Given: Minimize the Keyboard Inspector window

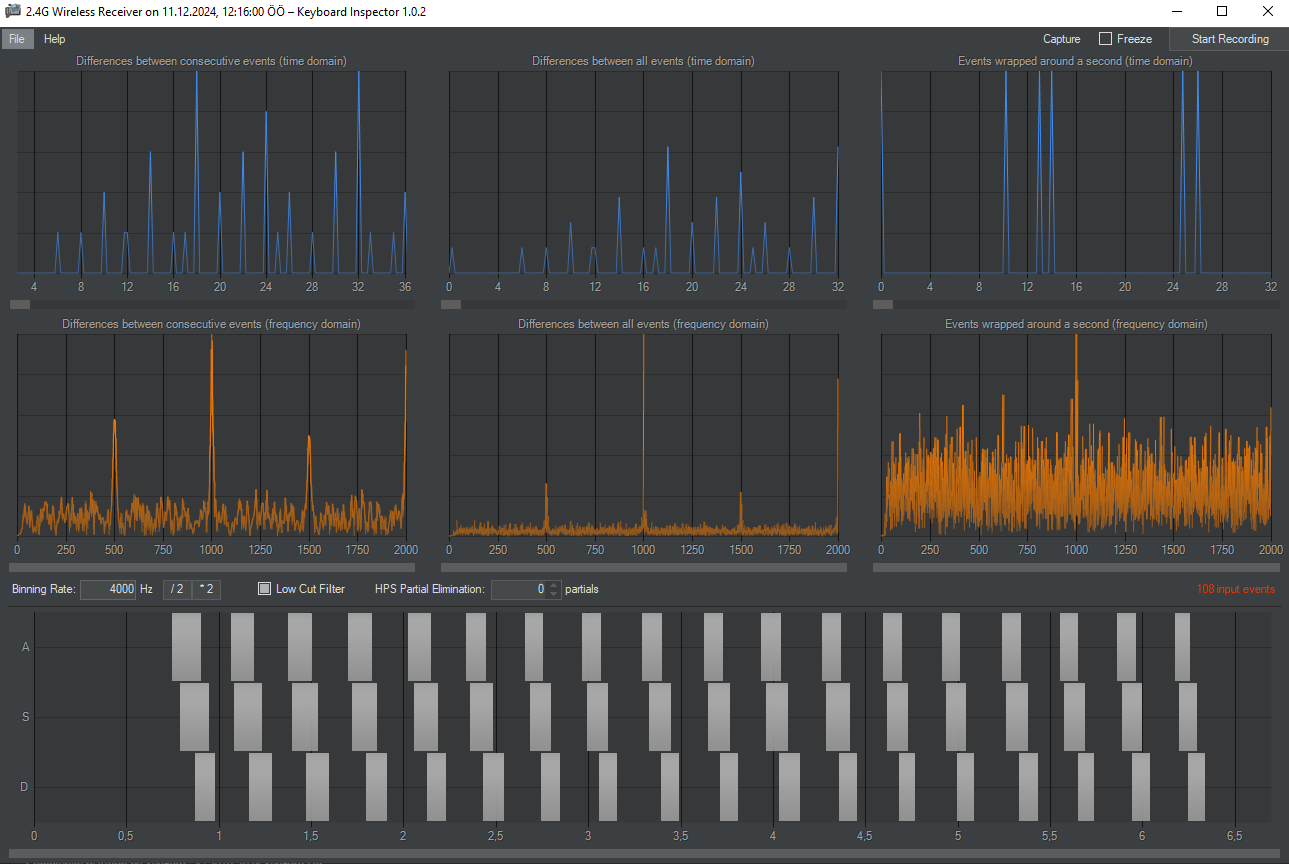Looking at the screenshot, I should [x=1175, y=11].
